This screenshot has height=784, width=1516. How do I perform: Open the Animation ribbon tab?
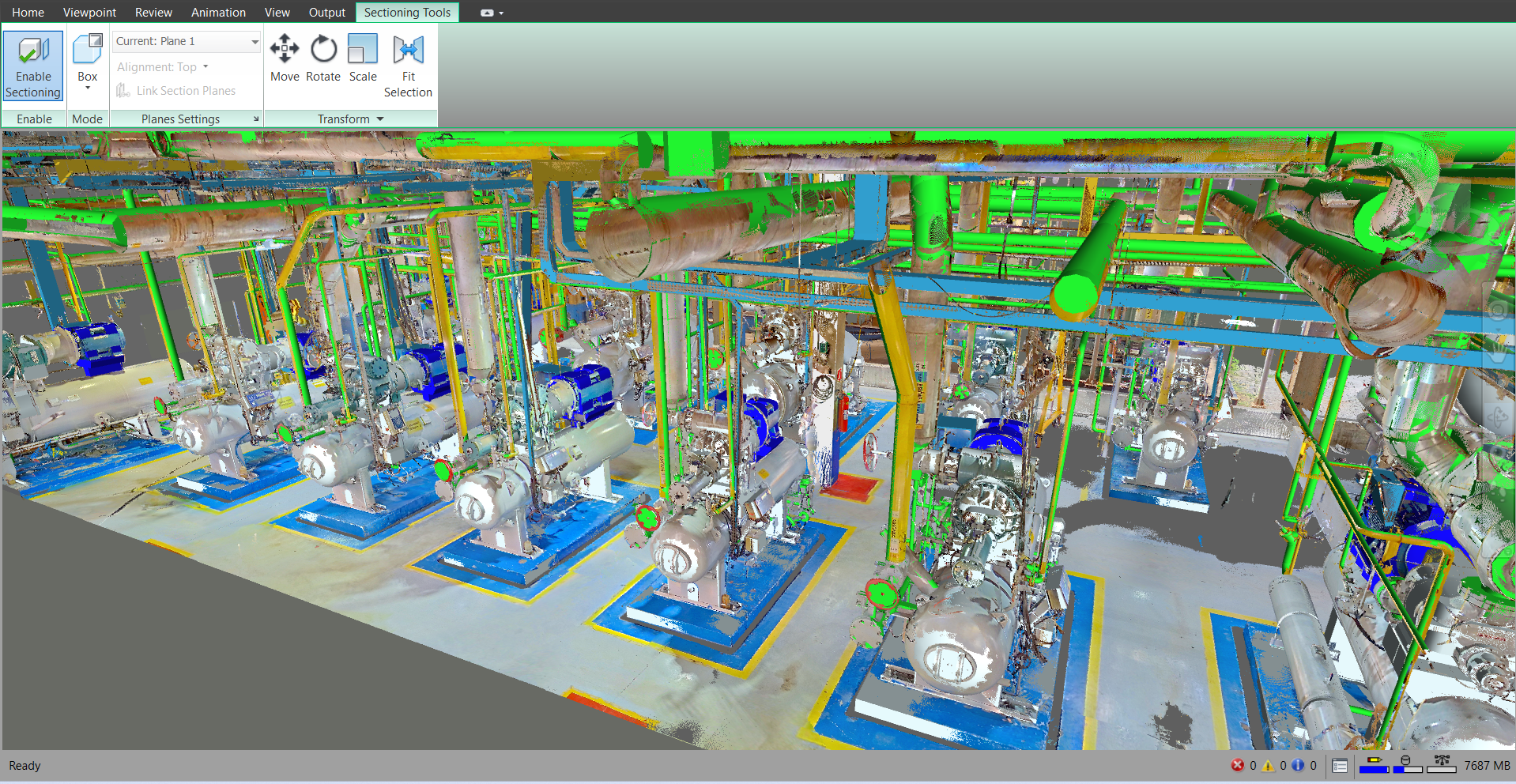218,13
